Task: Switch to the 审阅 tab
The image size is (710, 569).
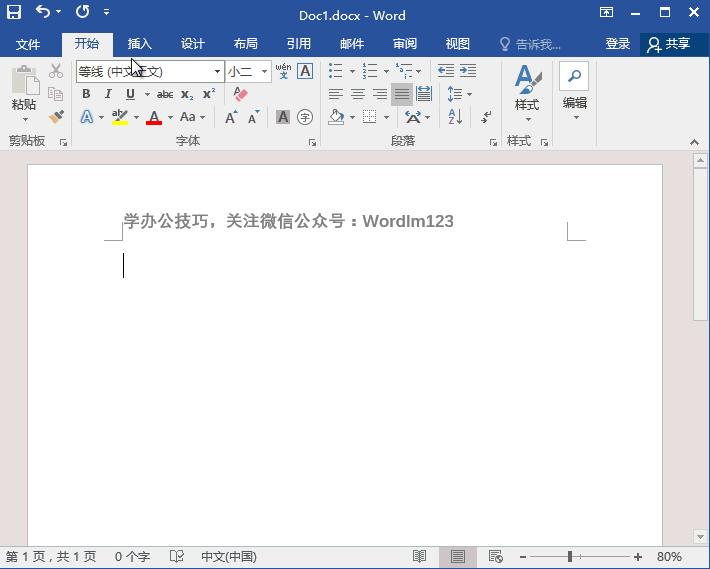Action: (405, 44)
